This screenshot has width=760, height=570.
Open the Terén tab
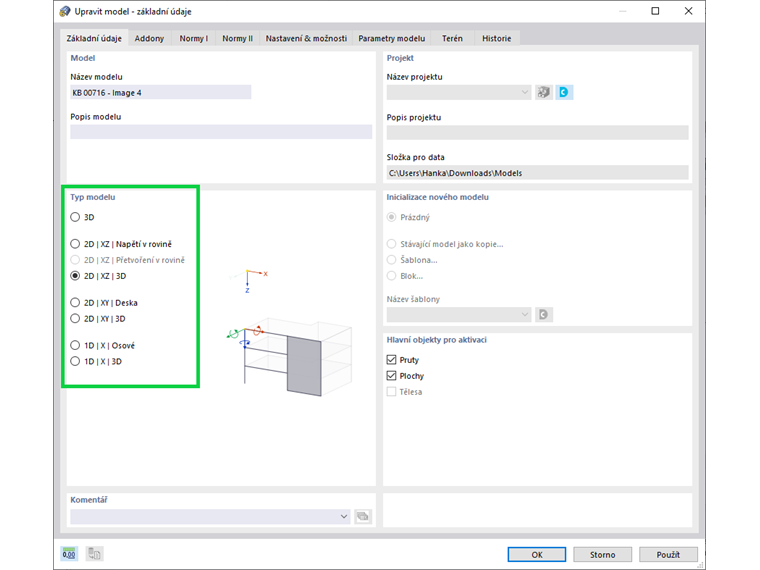coord(452,38)
